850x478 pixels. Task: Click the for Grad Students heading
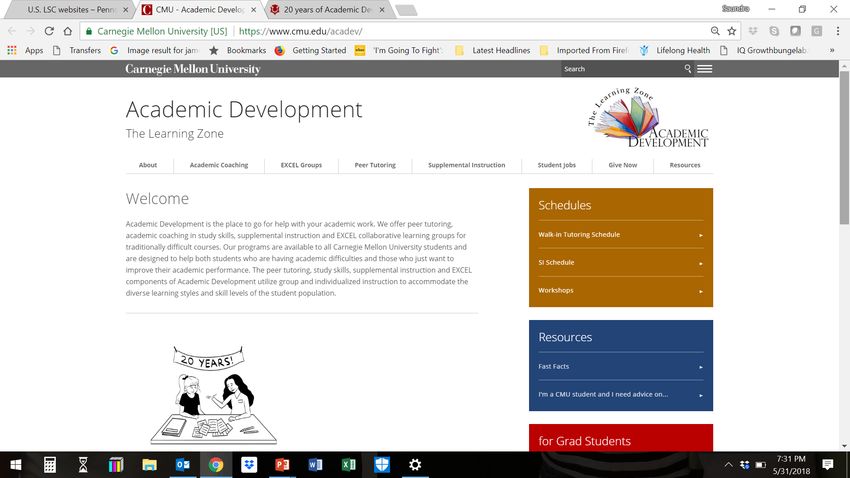click(584, 441)
